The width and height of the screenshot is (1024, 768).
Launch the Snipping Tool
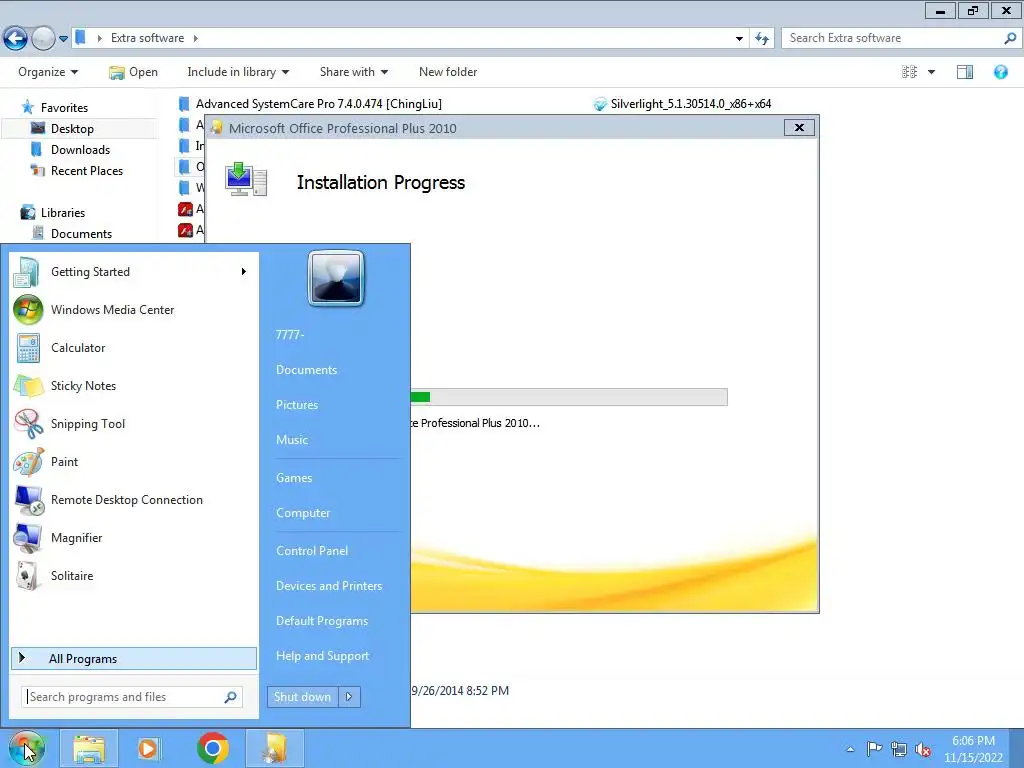coord(134,423)
